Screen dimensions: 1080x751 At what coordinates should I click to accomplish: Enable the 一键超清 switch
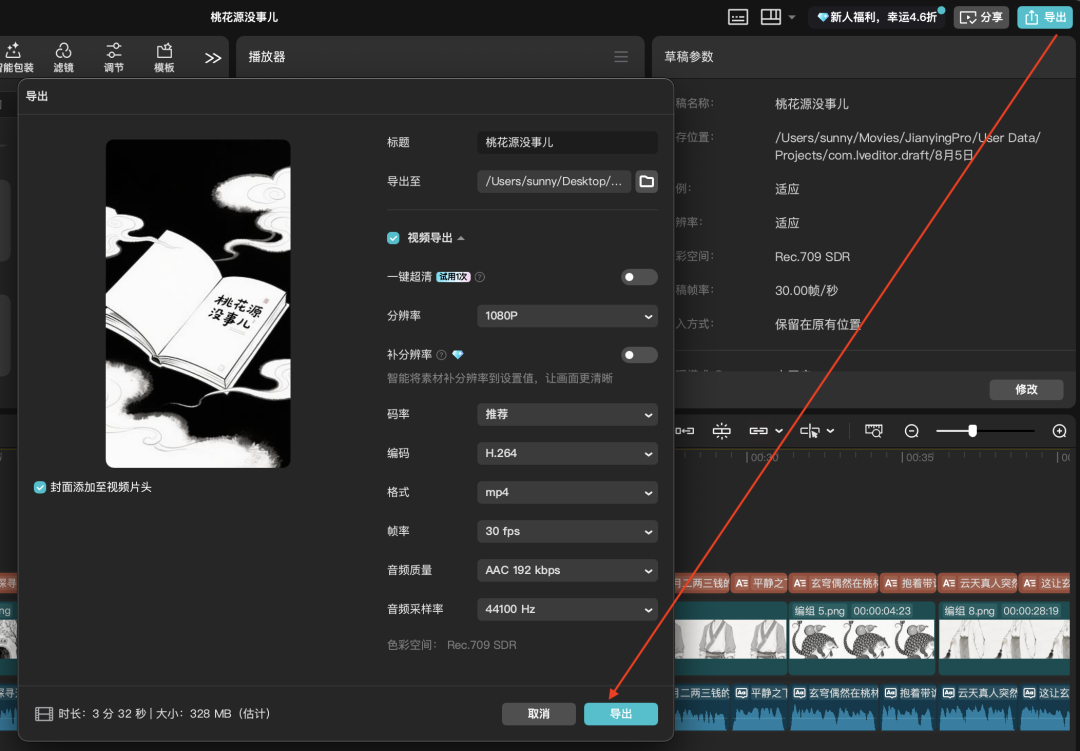tap(639, 277)
